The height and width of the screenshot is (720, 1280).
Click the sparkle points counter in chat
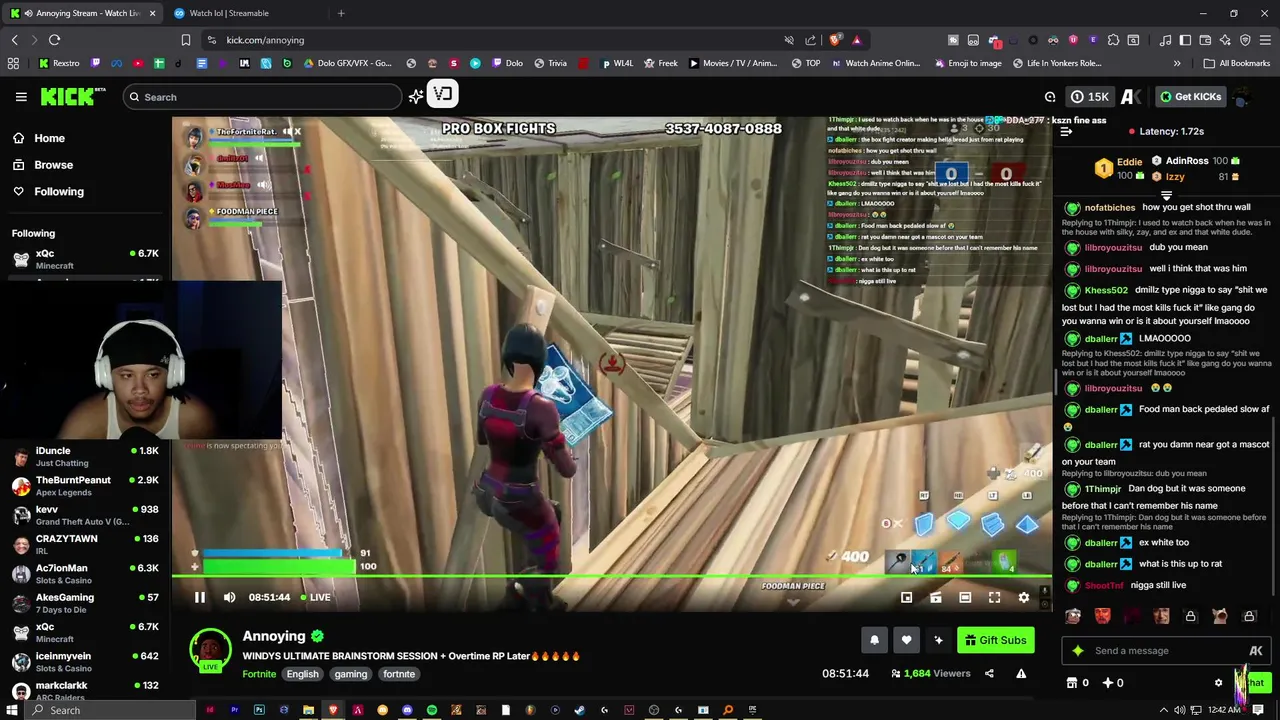1113,683
